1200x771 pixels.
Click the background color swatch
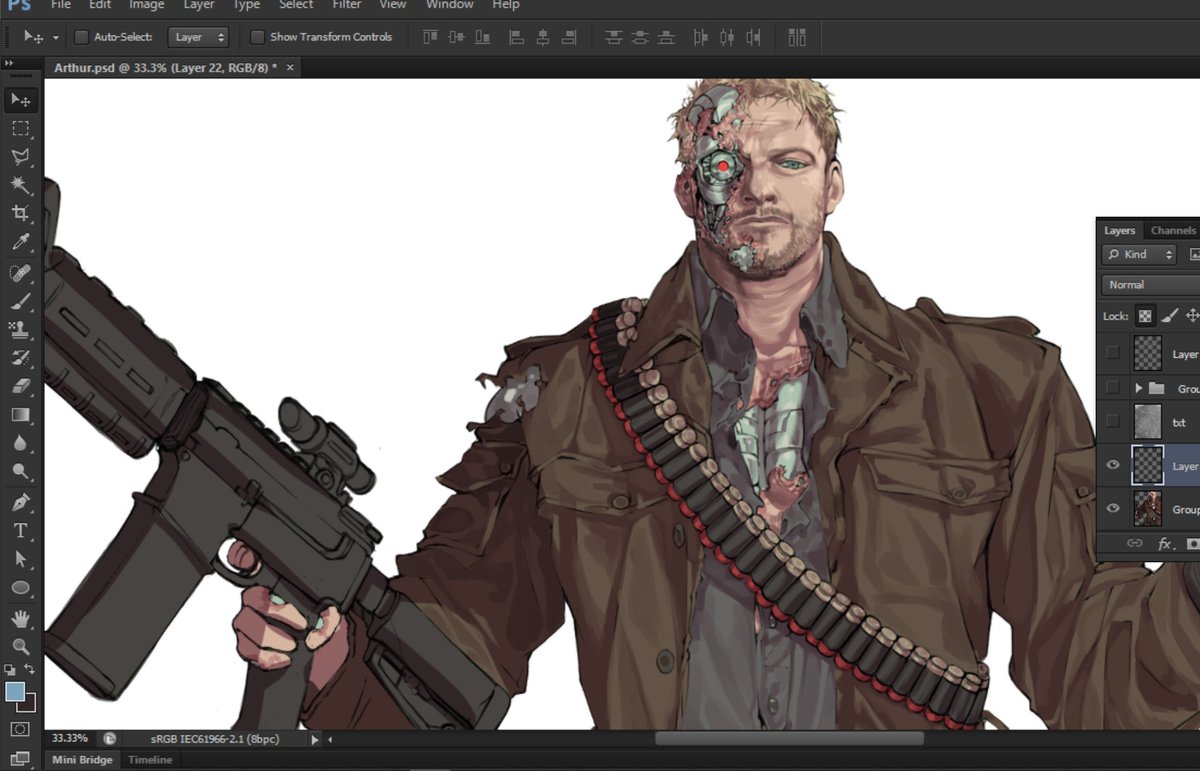tap(29, 706)
